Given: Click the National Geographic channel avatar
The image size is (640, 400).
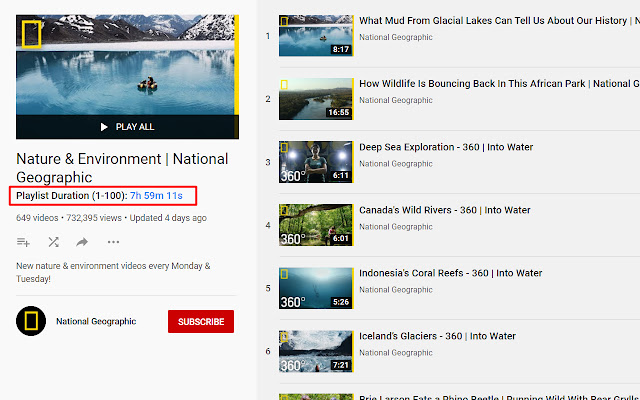Looking at the screenshot, I should click(32, 321).
